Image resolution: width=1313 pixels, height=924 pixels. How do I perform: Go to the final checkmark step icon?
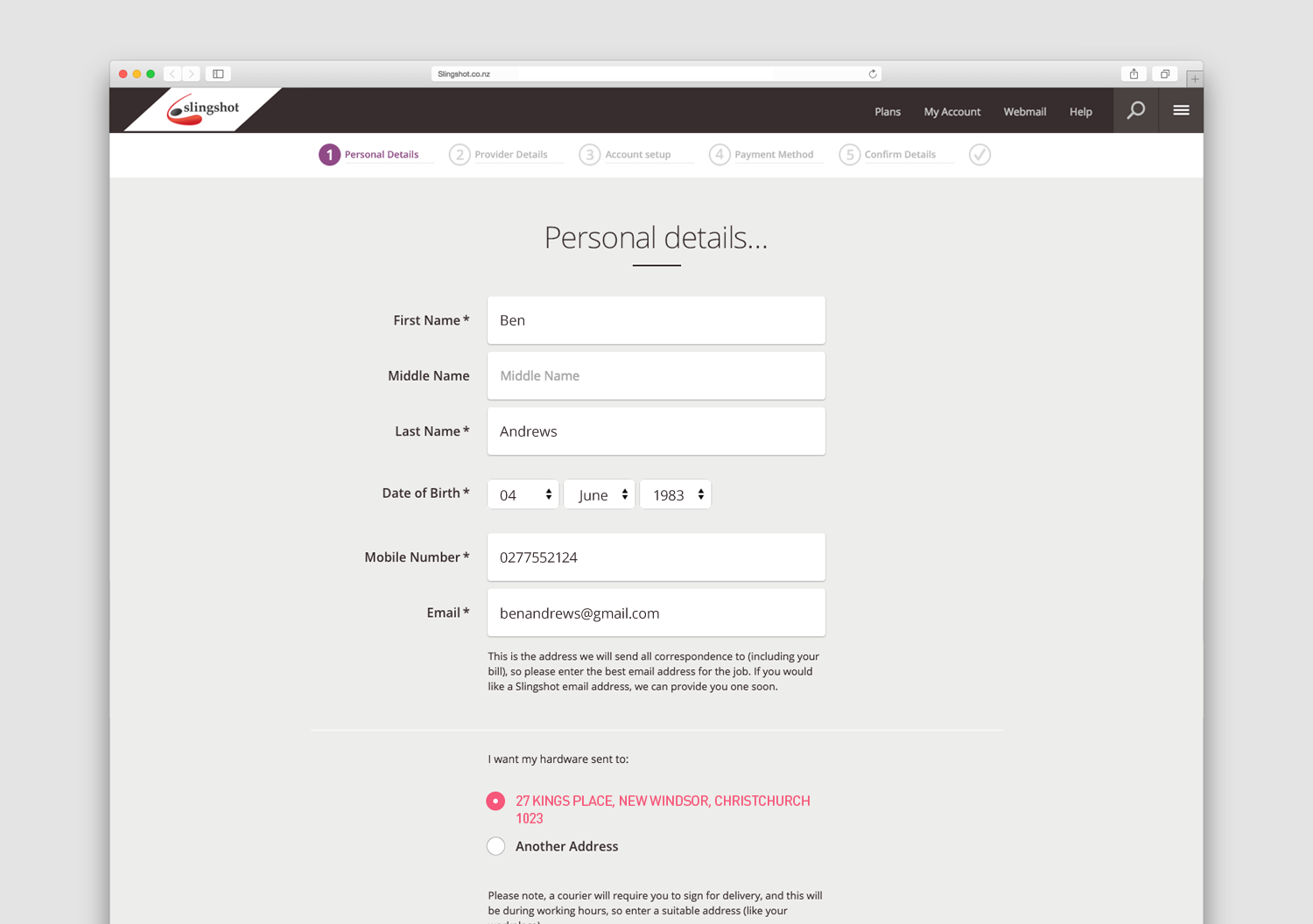pyautogui.click(x=979, y=155)
